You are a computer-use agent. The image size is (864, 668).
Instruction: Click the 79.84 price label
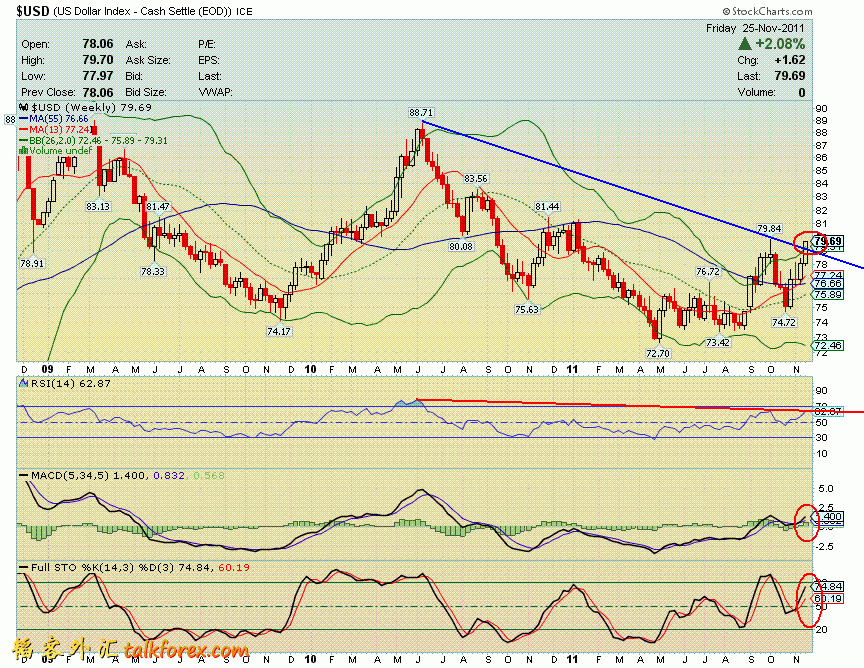pos(769,228)
